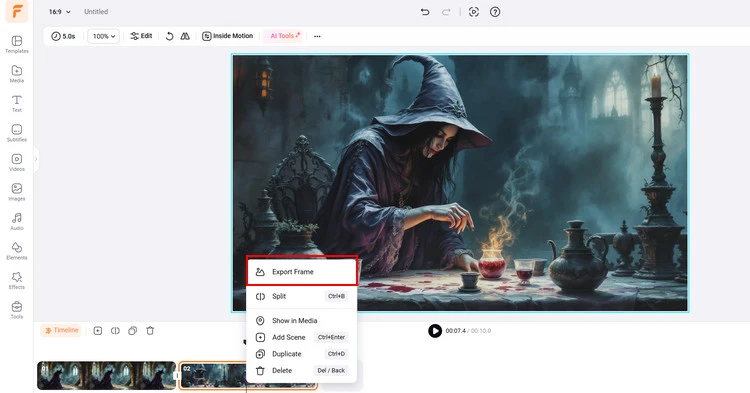Click the Redo arrow icon
Screen dimensions: 750x393
[x=446, y=12]
